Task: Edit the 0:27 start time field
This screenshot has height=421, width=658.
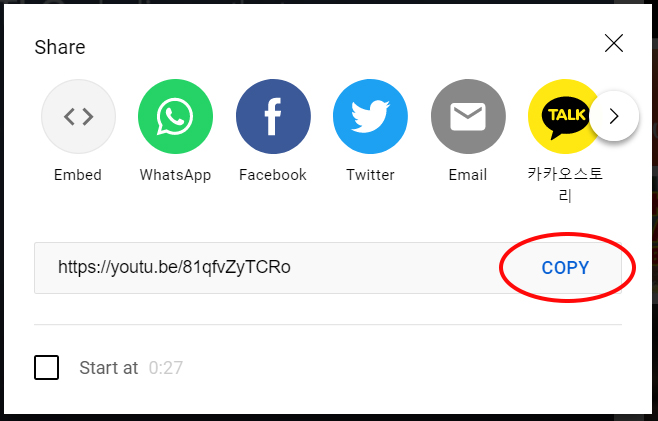Action: point(166,368)
